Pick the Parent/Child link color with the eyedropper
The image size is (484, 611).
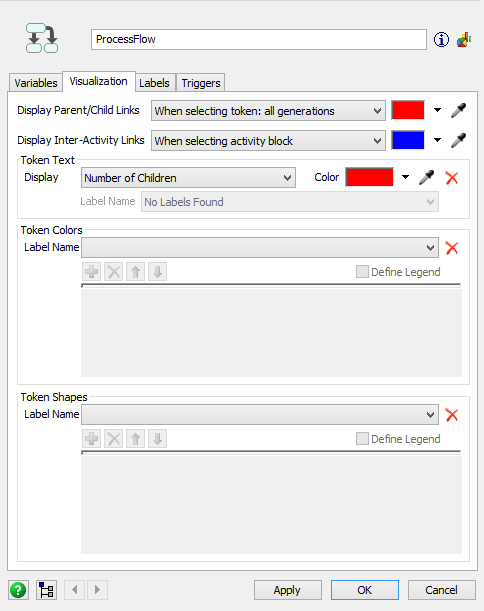(458, 110)
